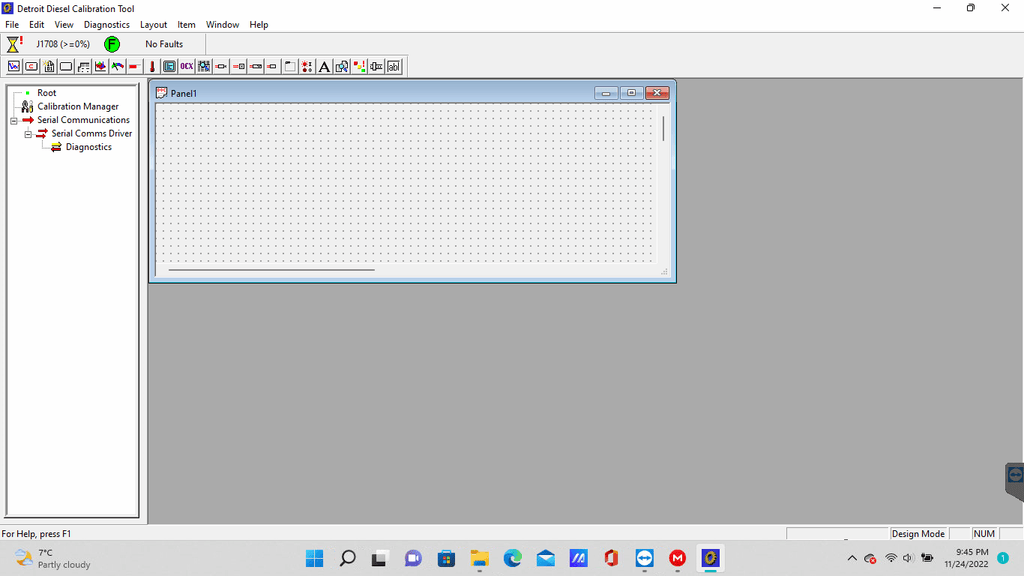
Task: Open the Item menu
Action: point(186,24)
